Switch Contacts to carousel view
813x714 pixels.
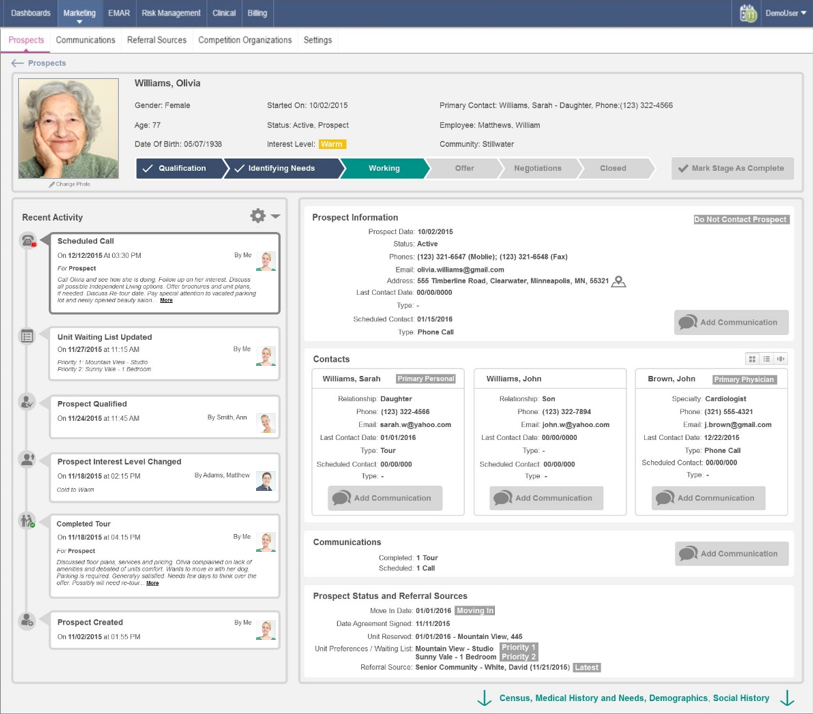click(x=780, y=359)
